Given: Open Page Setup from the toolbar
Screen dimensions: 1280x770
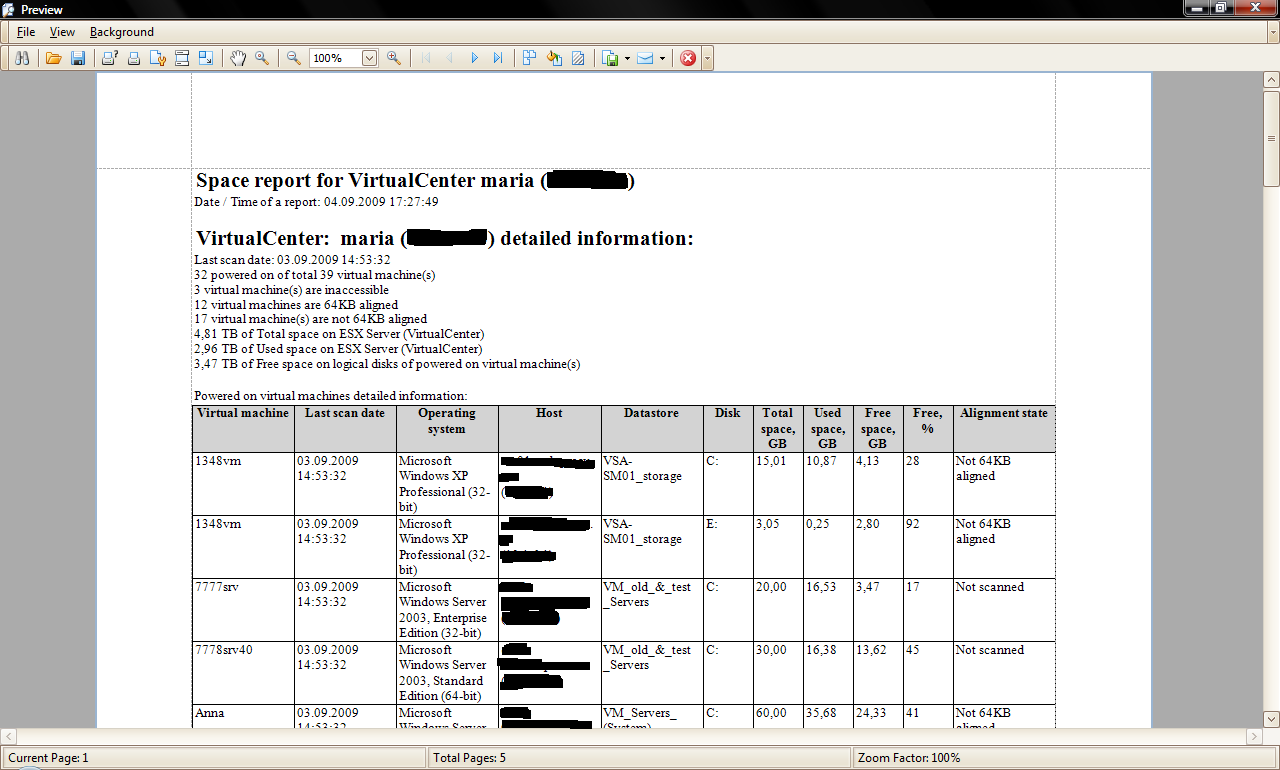Looking at the screenshot, I should pos(158,59).
